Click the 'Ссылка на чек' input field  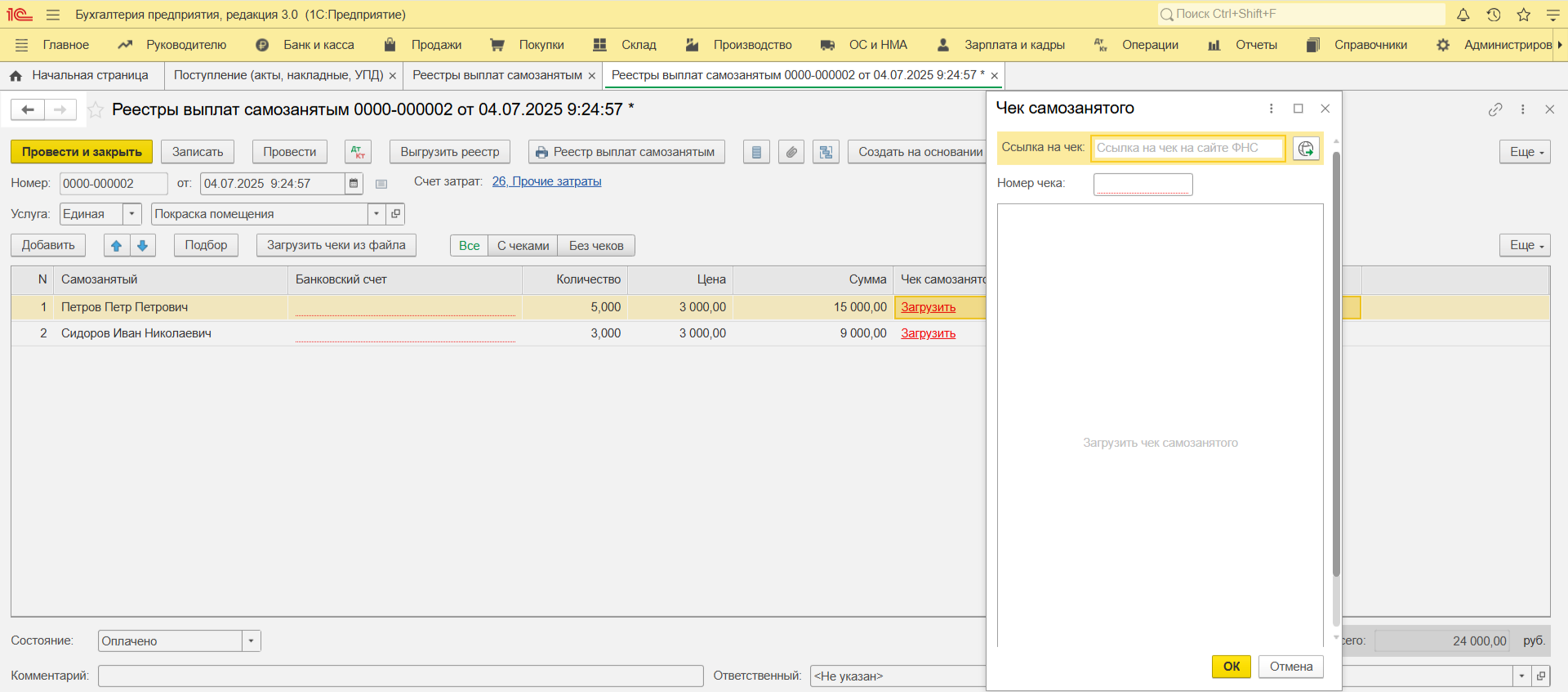1187,148
